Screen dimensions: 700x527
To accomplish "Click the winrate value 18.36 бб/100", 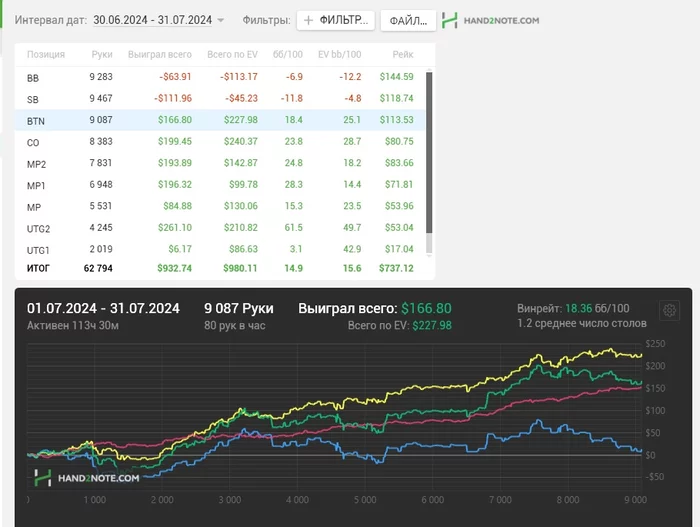I will [597, 309].
